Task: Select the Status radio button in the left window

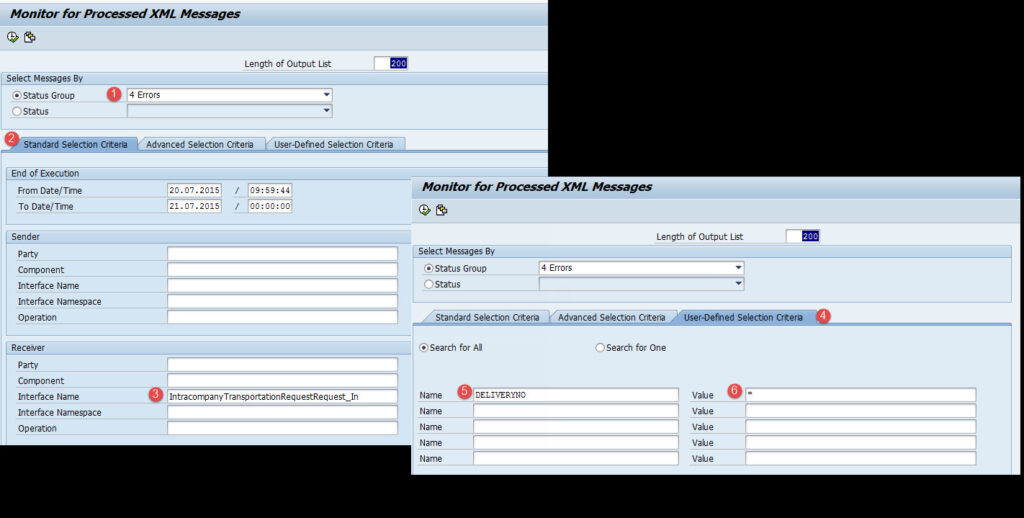Action: (x=17, y=111)
